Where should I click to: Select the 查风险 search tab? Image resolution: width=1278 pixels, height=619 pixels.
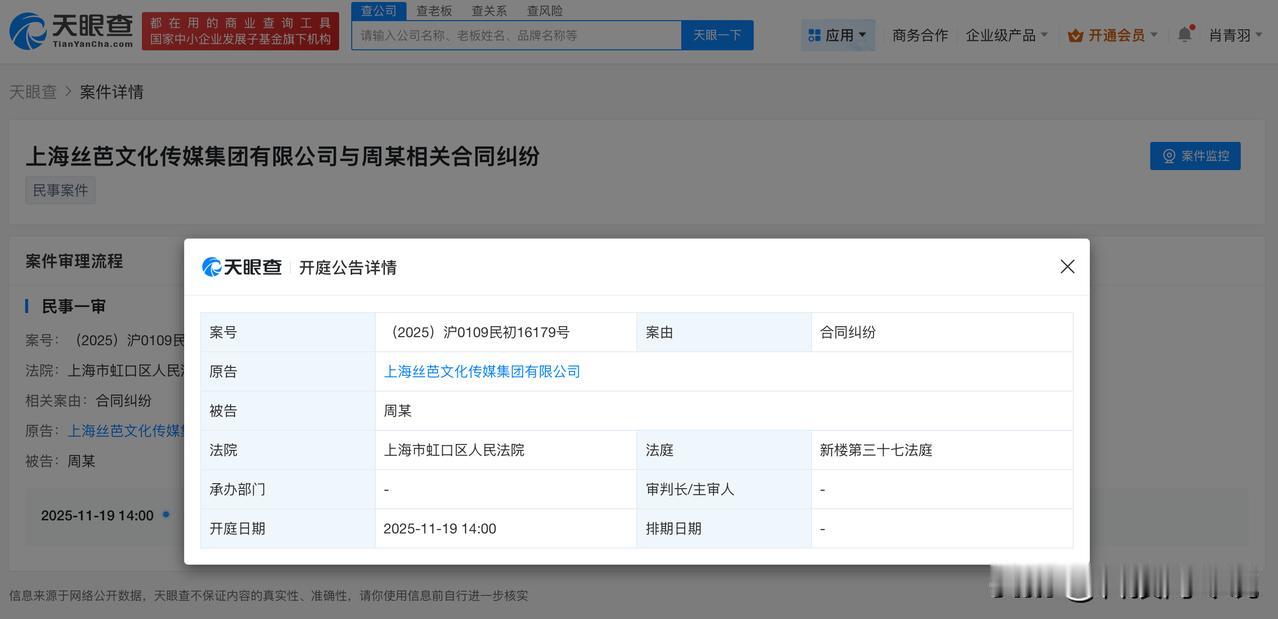(545, 10)
